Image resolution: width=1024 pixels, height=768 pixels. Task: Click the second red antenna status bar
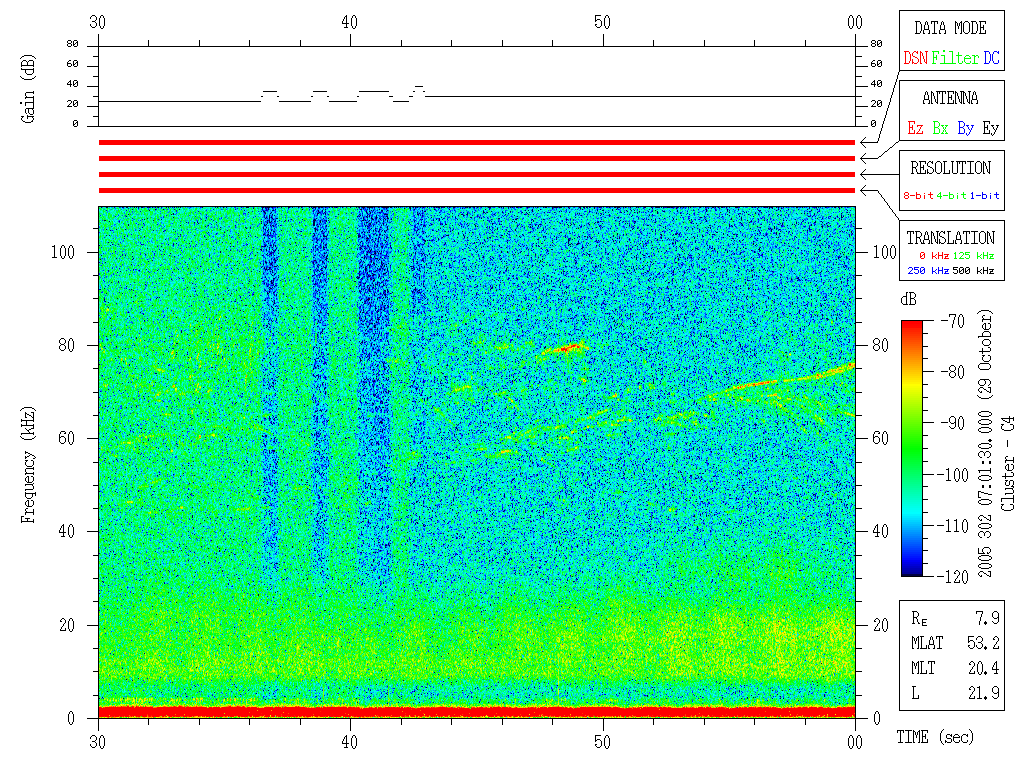(x=477, y=159)
